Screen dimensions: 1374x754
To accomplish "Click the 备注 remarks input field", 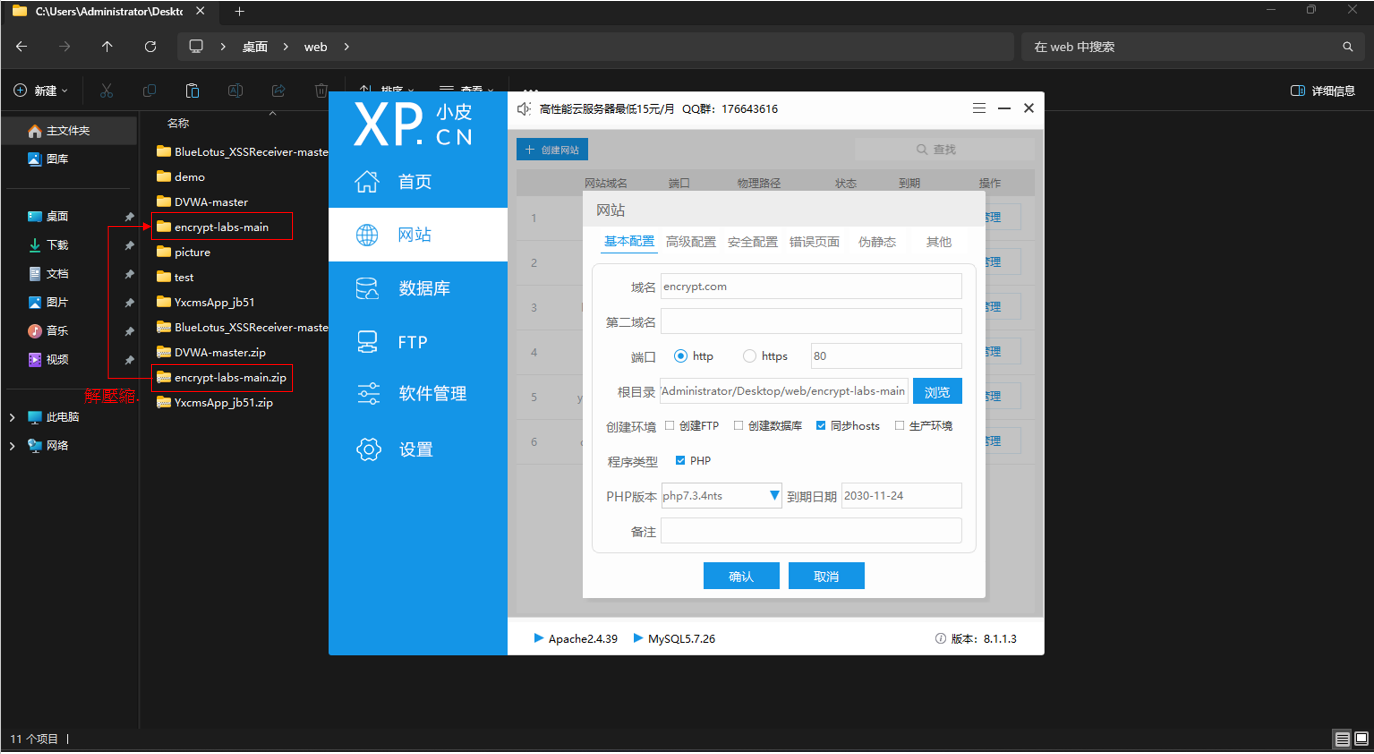I will [x=811, y=531].
